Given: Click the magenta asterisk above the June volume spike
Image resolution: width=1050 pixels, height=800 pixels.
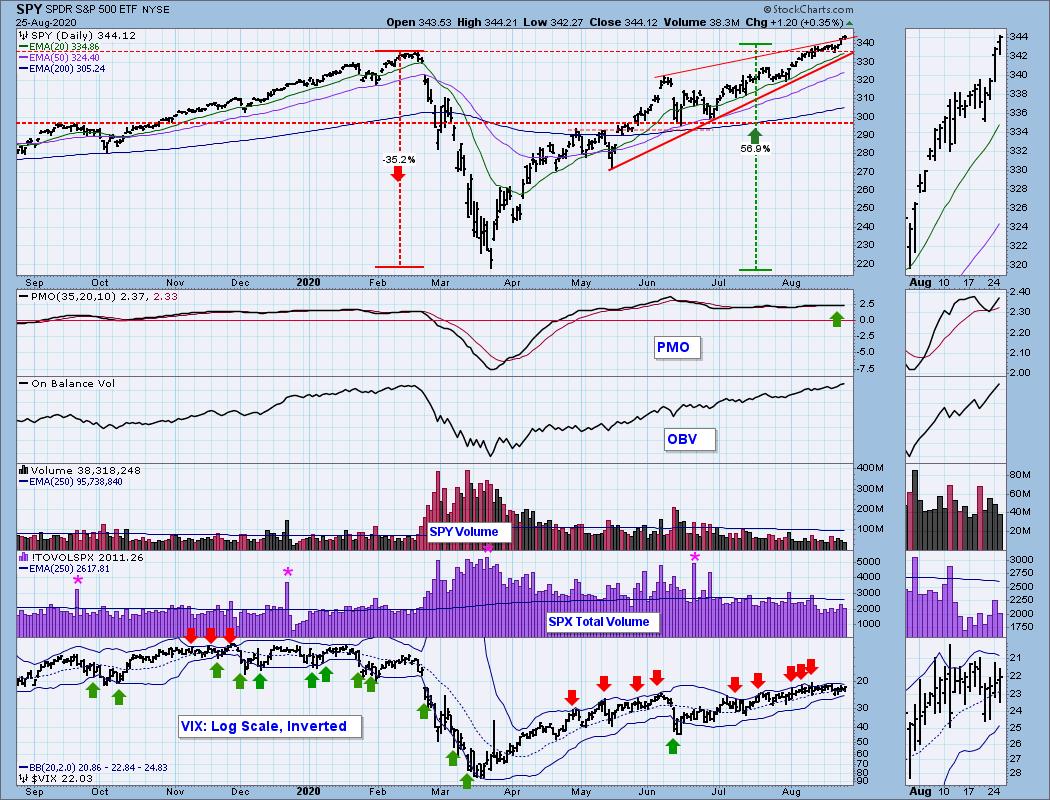Looking at the screenshot, I should click(695, 557).
